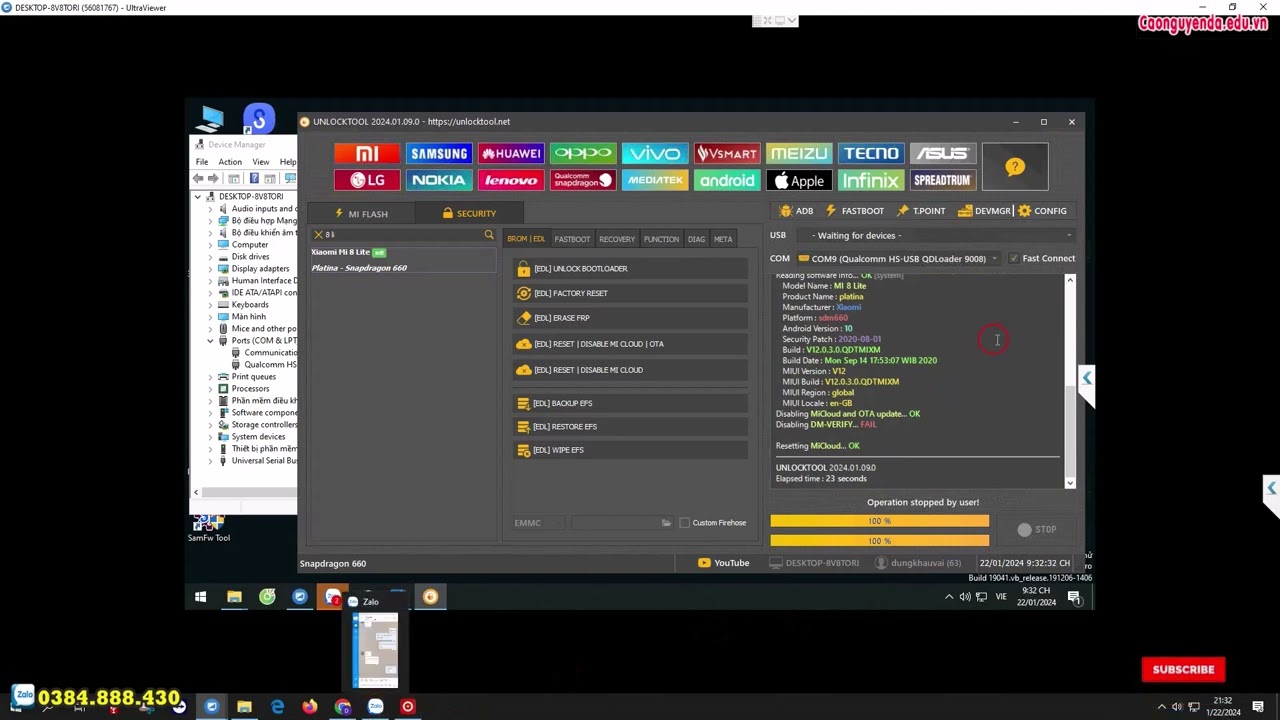Run [EDL] Factory Reset

pyautogui.click(x=631, y=294)
